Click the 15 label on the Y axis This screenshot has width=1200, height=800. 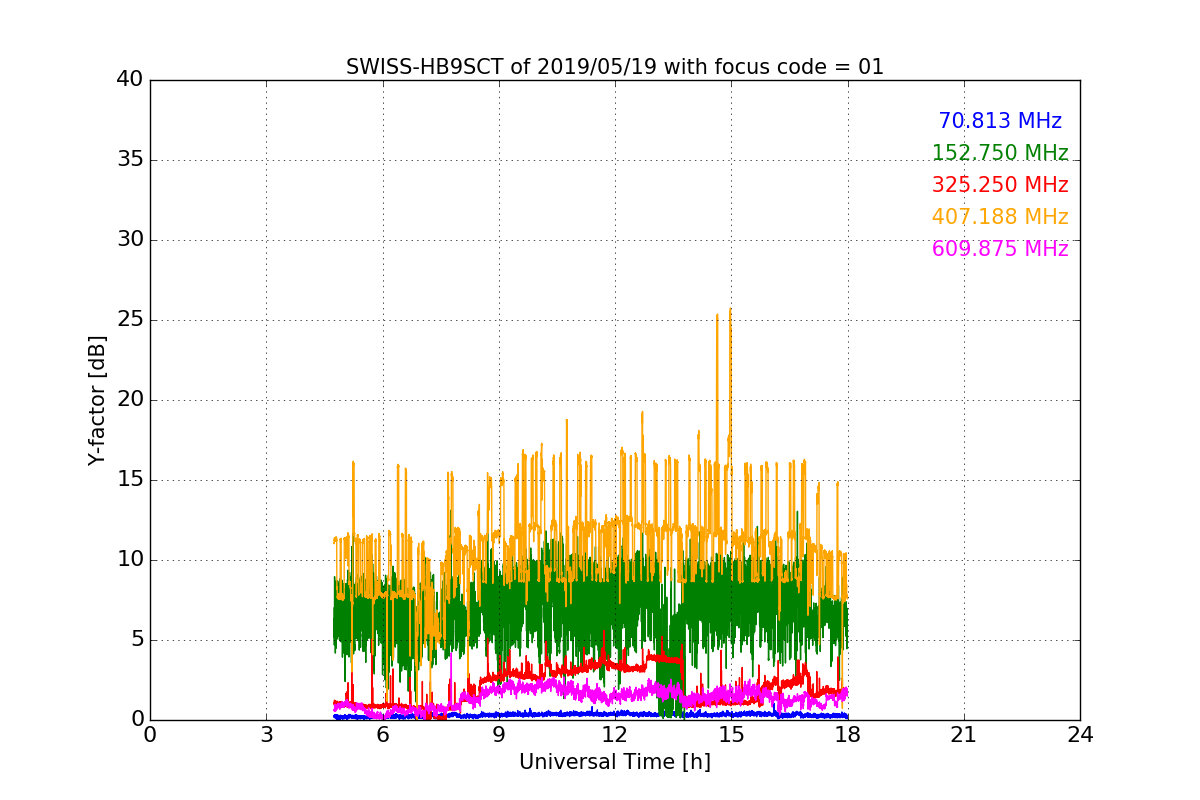130,480
